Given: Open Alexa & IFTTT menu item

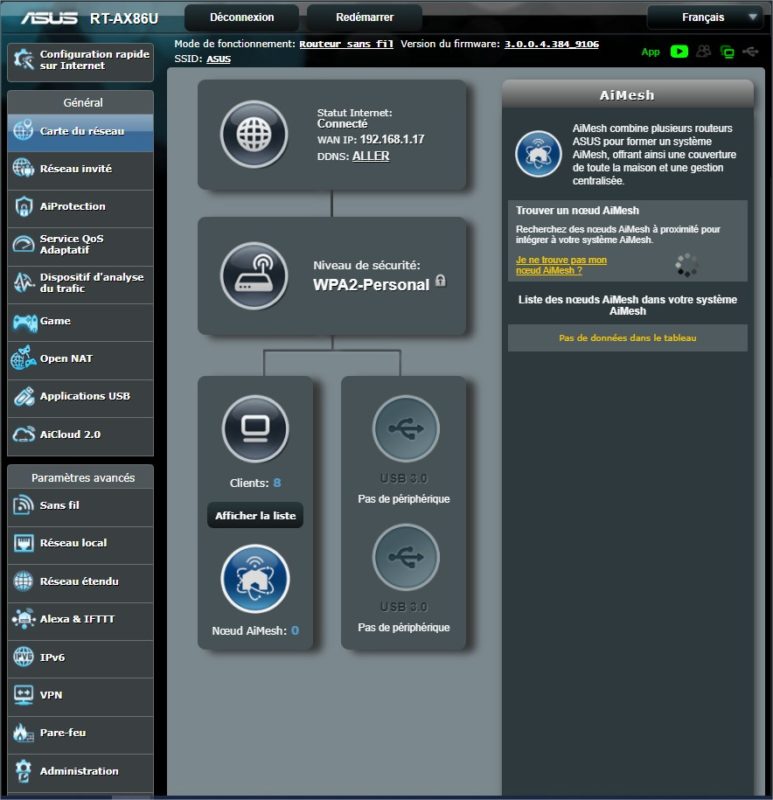Looking at the screenshot, I should click(81, 619).
